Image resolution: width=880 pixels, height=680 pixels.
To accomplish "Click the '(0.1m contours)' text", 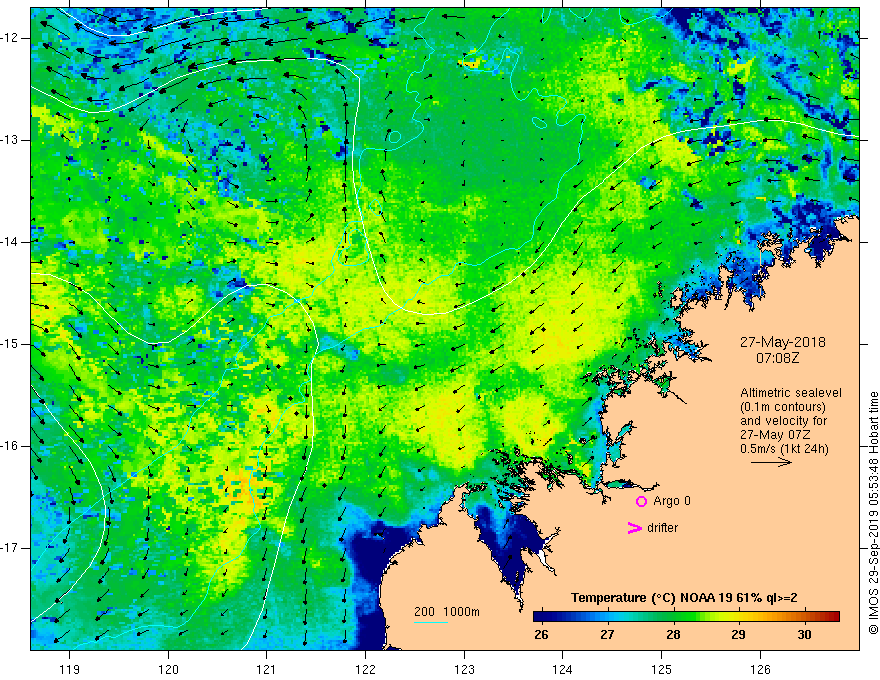I will coord(783,407).
